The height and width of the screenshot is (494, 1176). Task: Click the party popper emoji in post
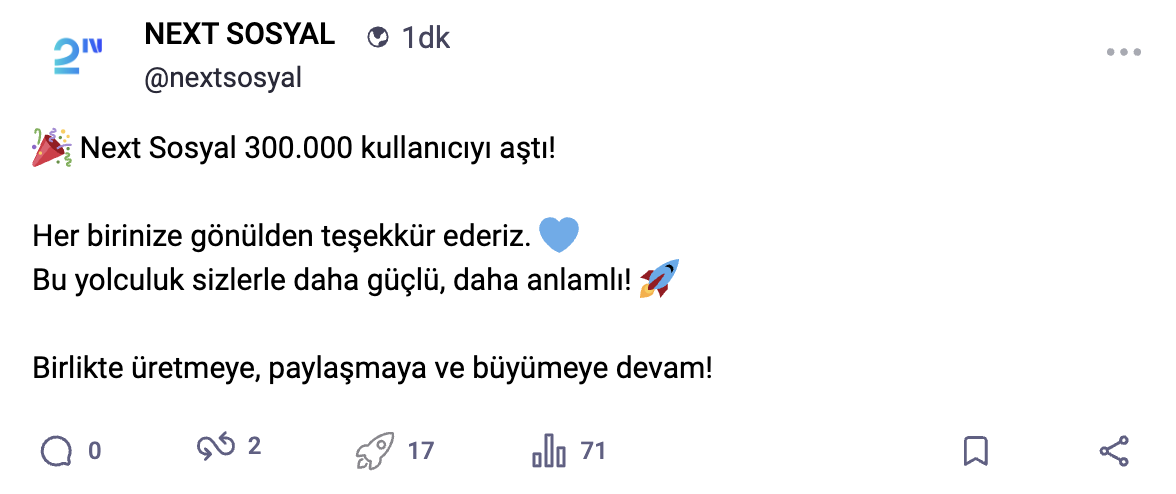pyautogui.click(x=52, y=149)
